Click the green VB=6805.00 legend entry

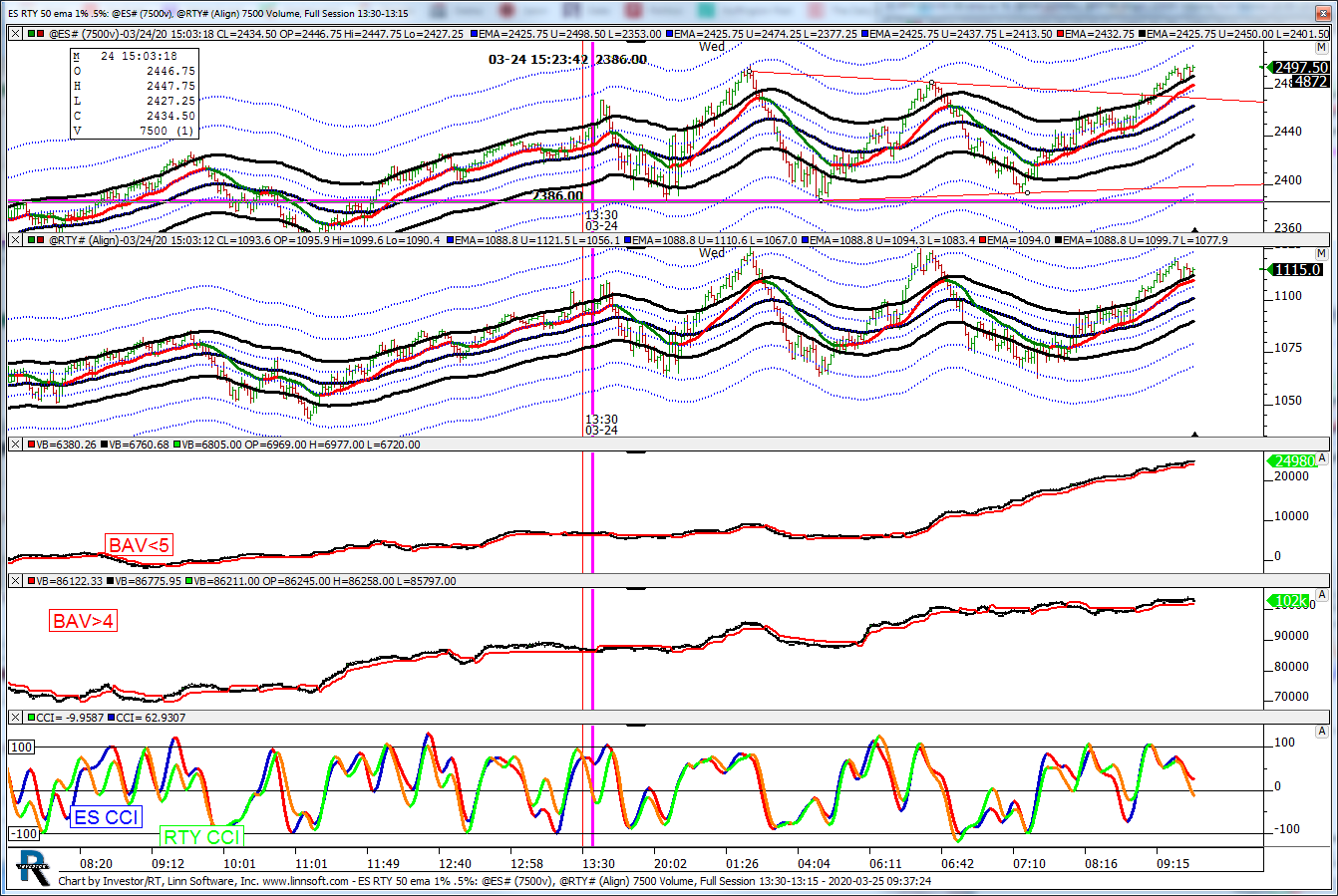click(x=296, y=445)
